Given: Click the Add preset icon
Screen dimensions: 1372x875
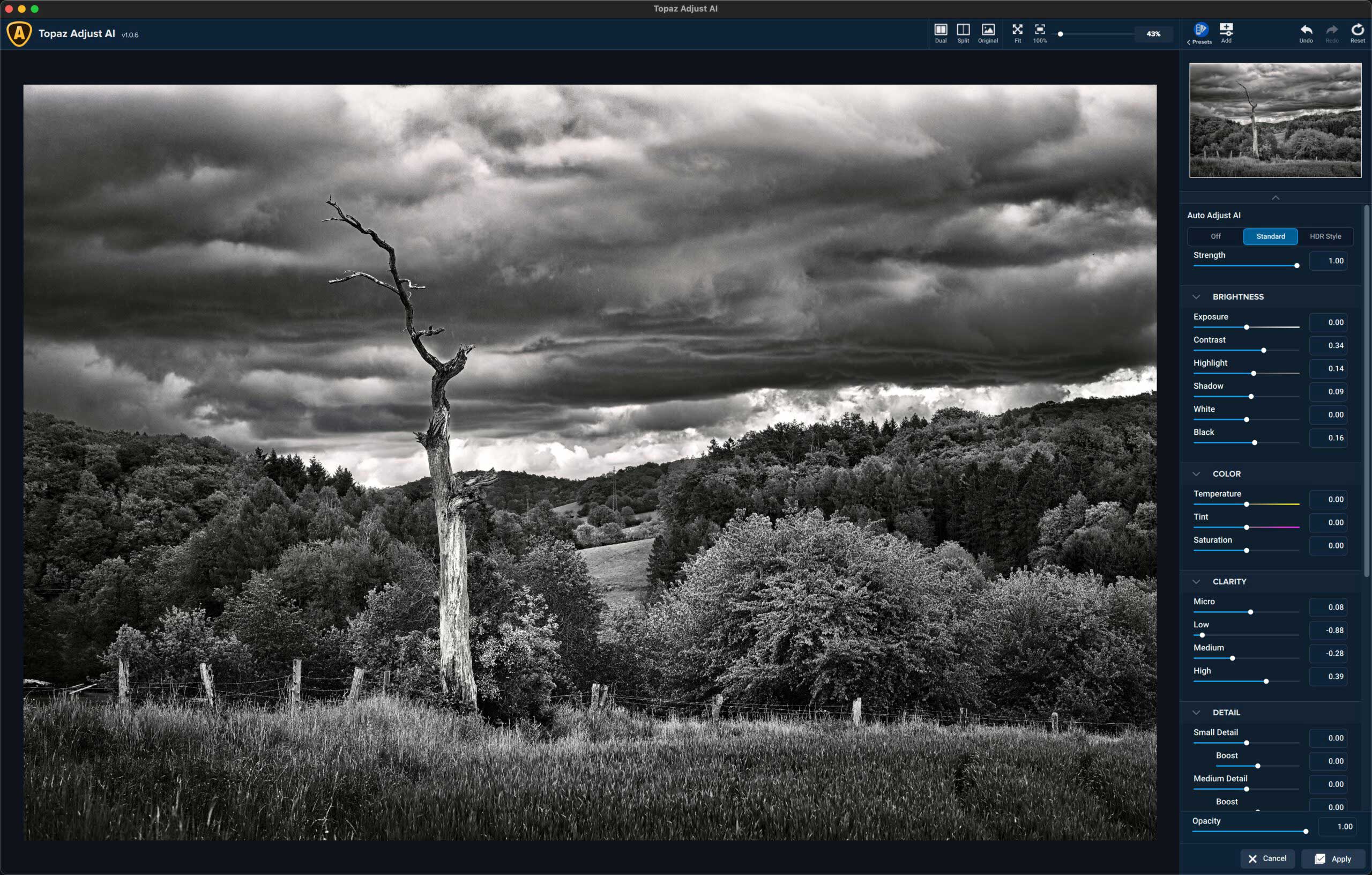Looking at the screenshot, I should tap(1226, 32).
